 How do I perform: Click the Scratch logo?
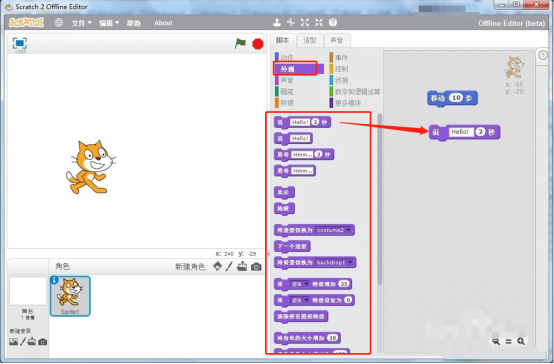[26, 23]
